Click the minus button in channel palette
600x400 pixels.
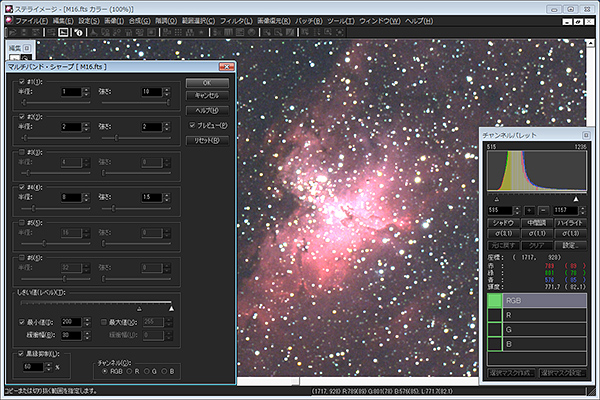[543, 210]
